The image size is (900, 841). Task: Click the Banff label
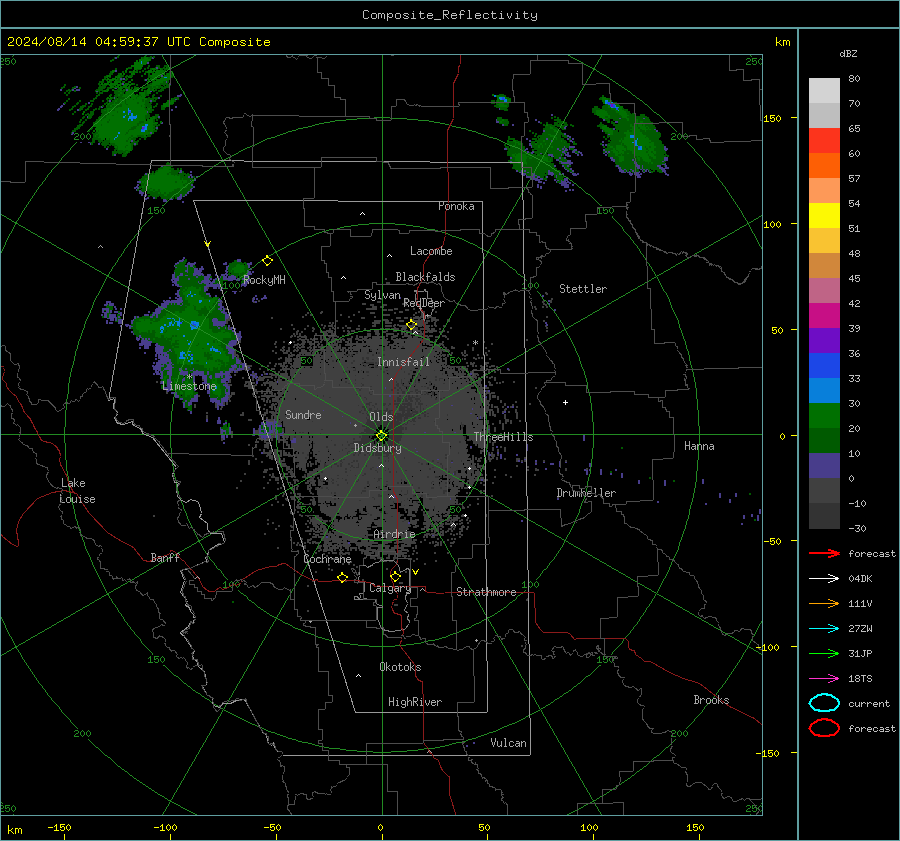[x=165, y=557]
